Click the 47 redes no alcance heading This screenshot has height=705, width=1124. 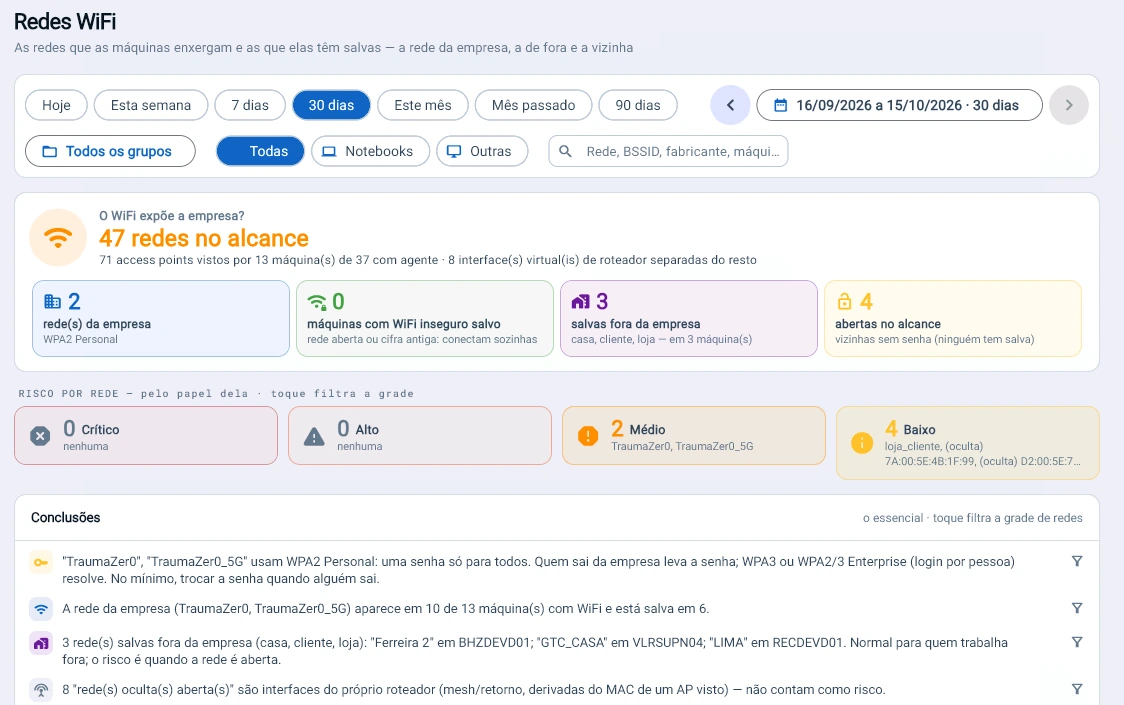204,238
